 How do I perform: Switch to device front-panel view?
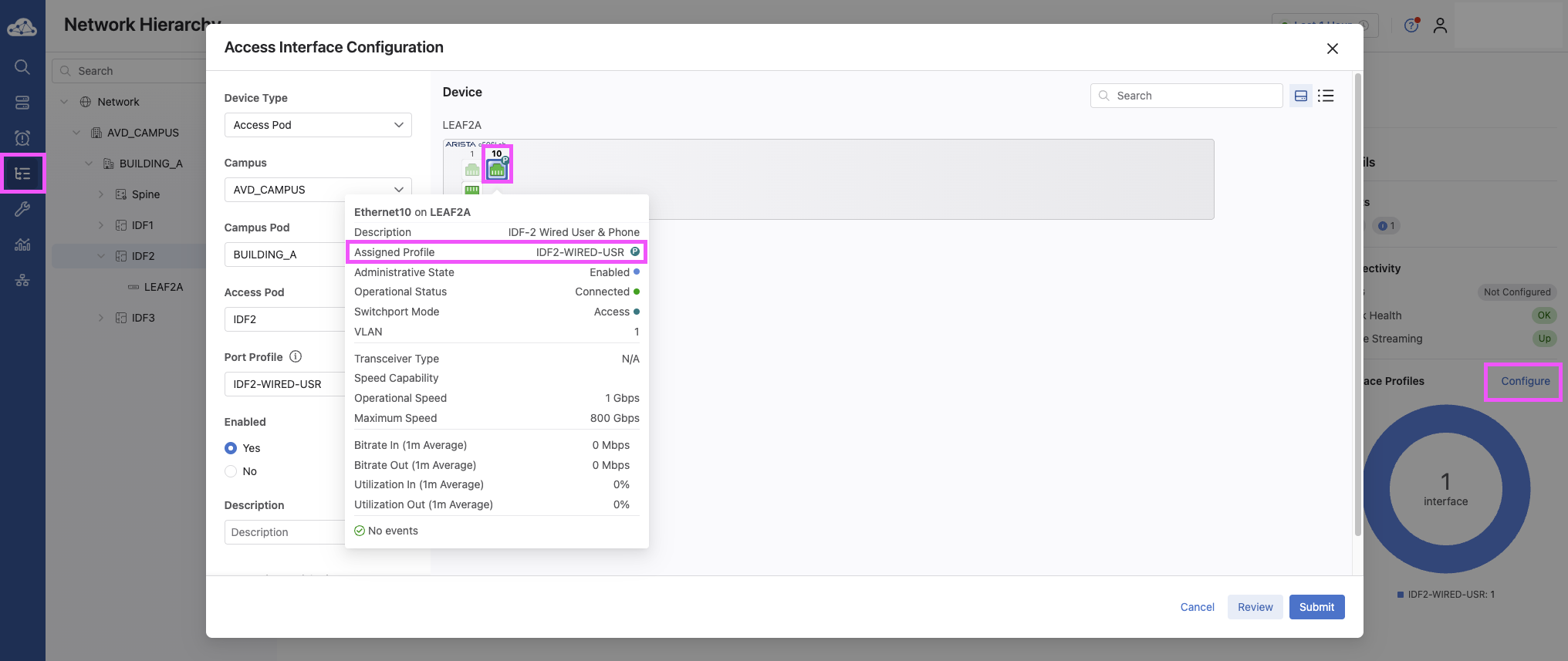tap(1301, 96)
